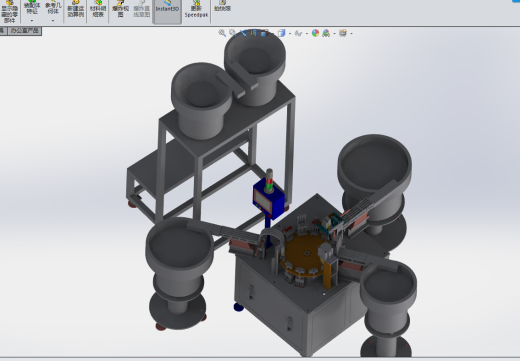Click Exploded View (爆炸视图) tool
Viewport: 520px width, 361px height.
coord(120,10)
